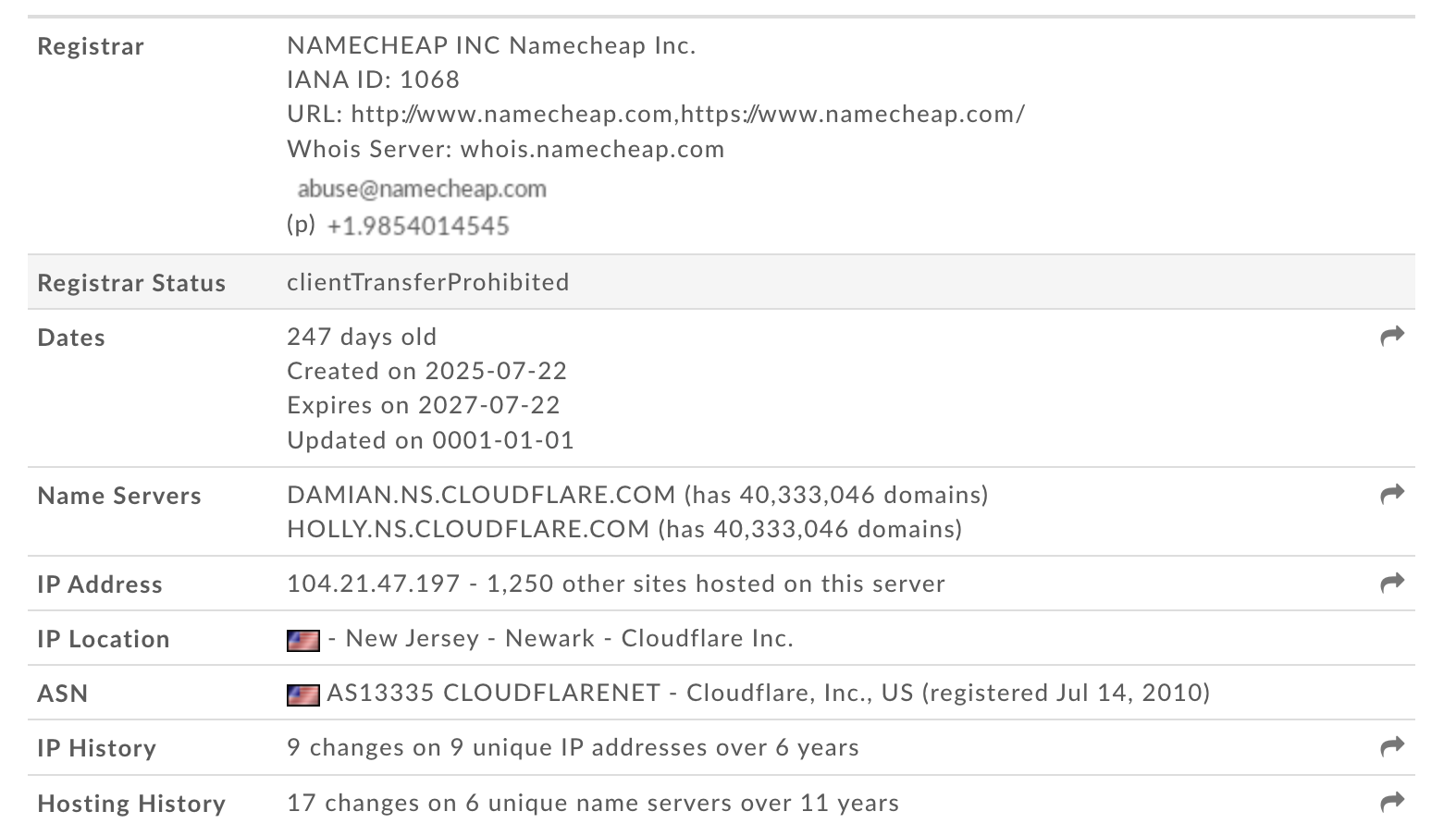The width and height of the screenshot is (1456, 836).
Task: Click the arrow icon in Name Servers row
Action: point(1392,494)
